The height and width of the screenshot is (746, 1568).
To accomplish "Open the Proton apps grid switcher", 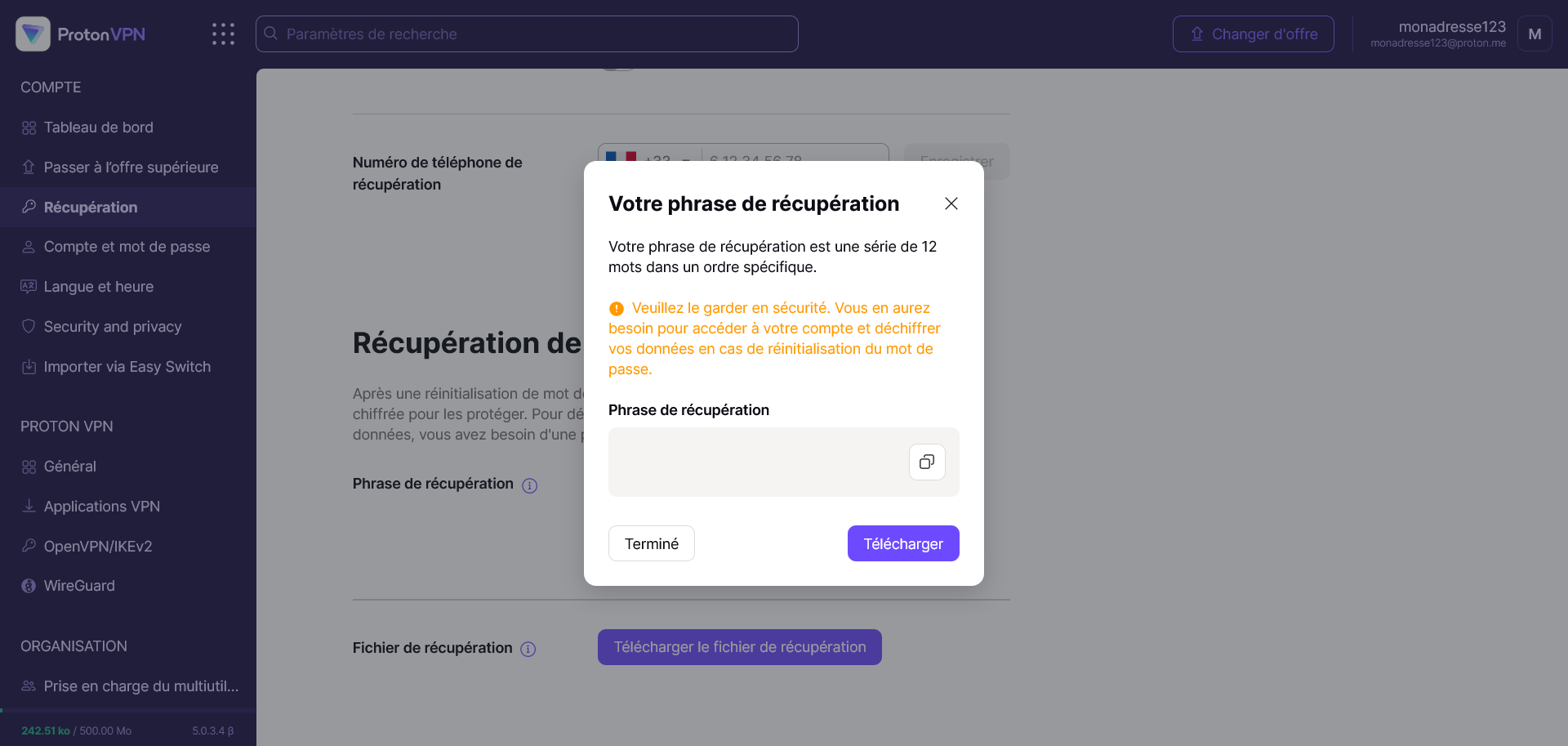I will (x=223, y=34).
